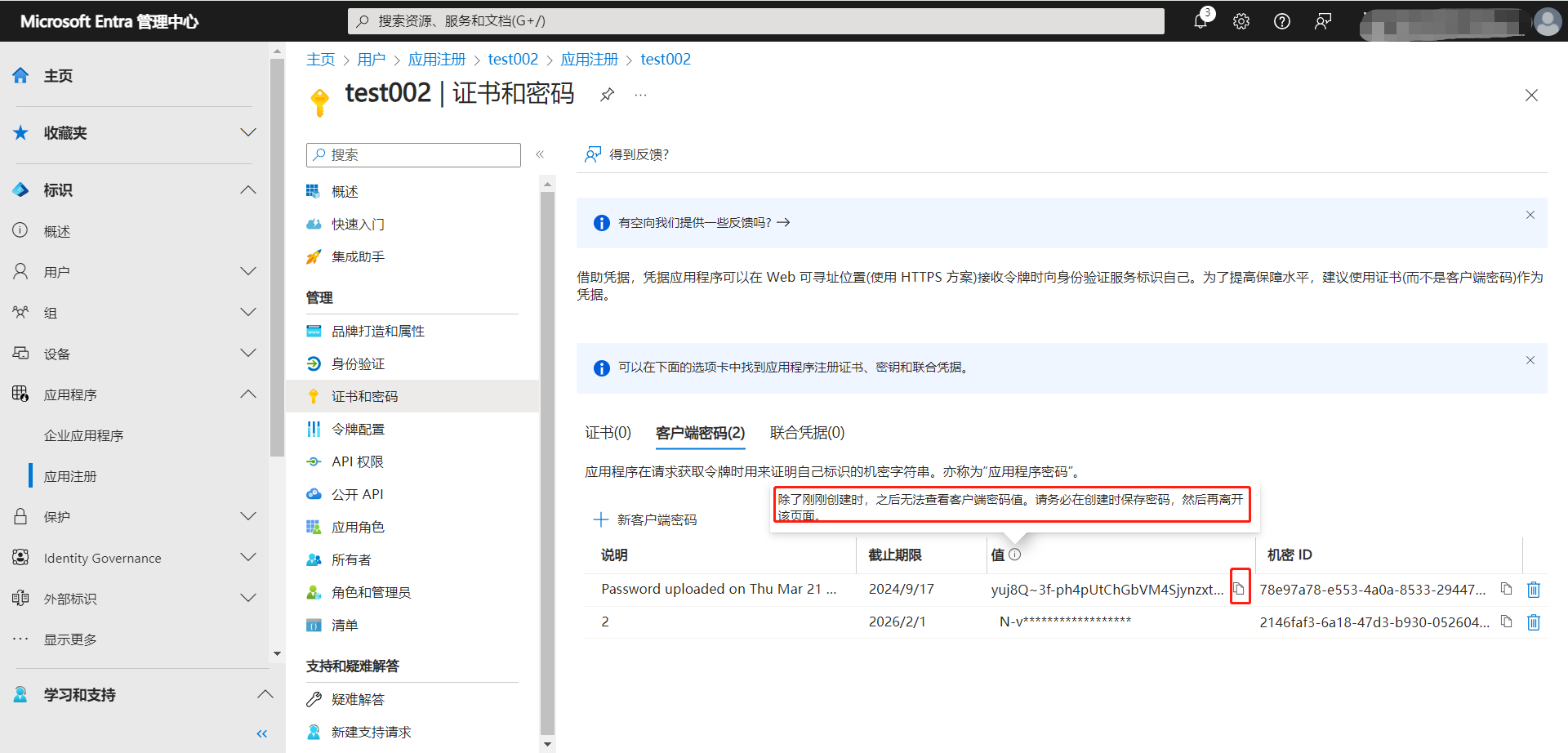
Task: Switch to the 客户端密码(2) tab
Action: pyautogui.click(x=700, y=432)
